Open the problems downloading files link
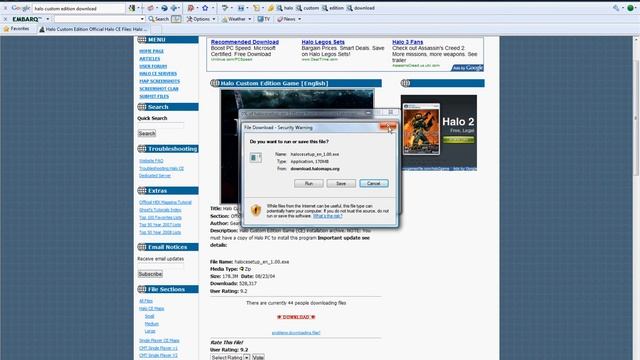640x360 pixels. (x=296, y=333)
